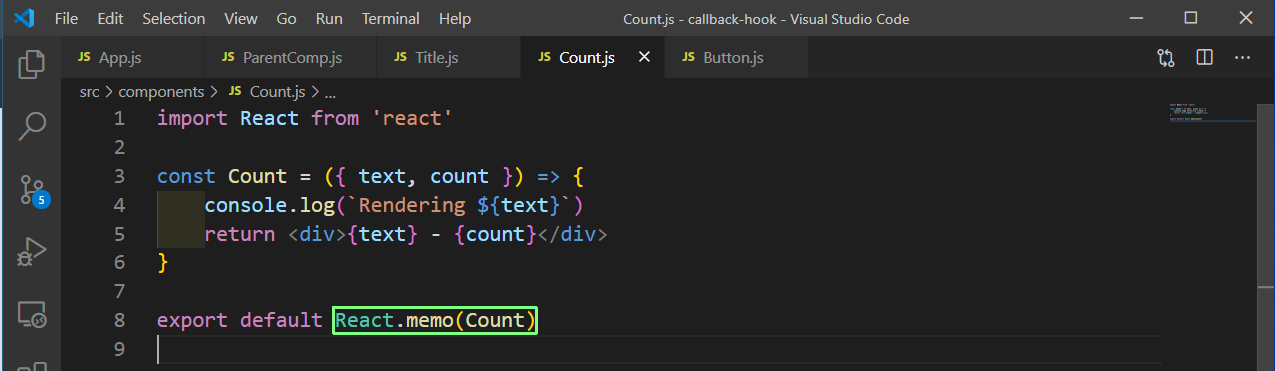Click the export keyword on line 8
The height and width of the screenshot is (371, 1275).
click(192, 321)
